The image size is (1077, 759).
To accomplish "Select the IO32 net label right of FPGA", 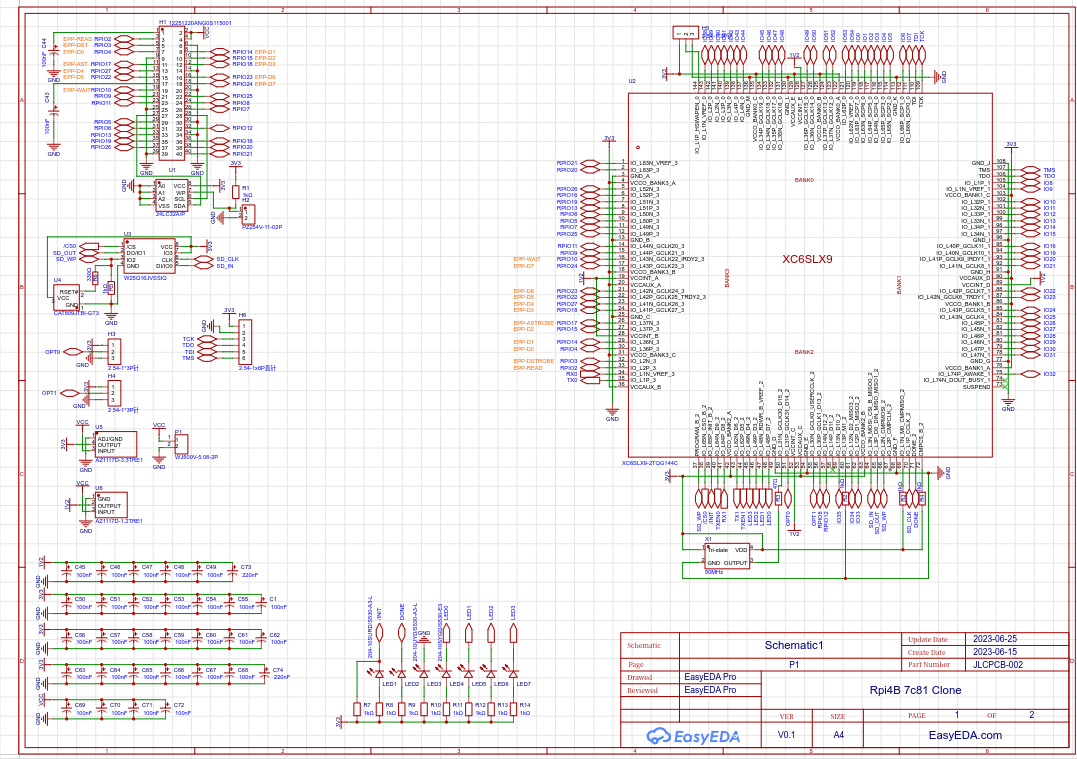I will click(1049, 374).
